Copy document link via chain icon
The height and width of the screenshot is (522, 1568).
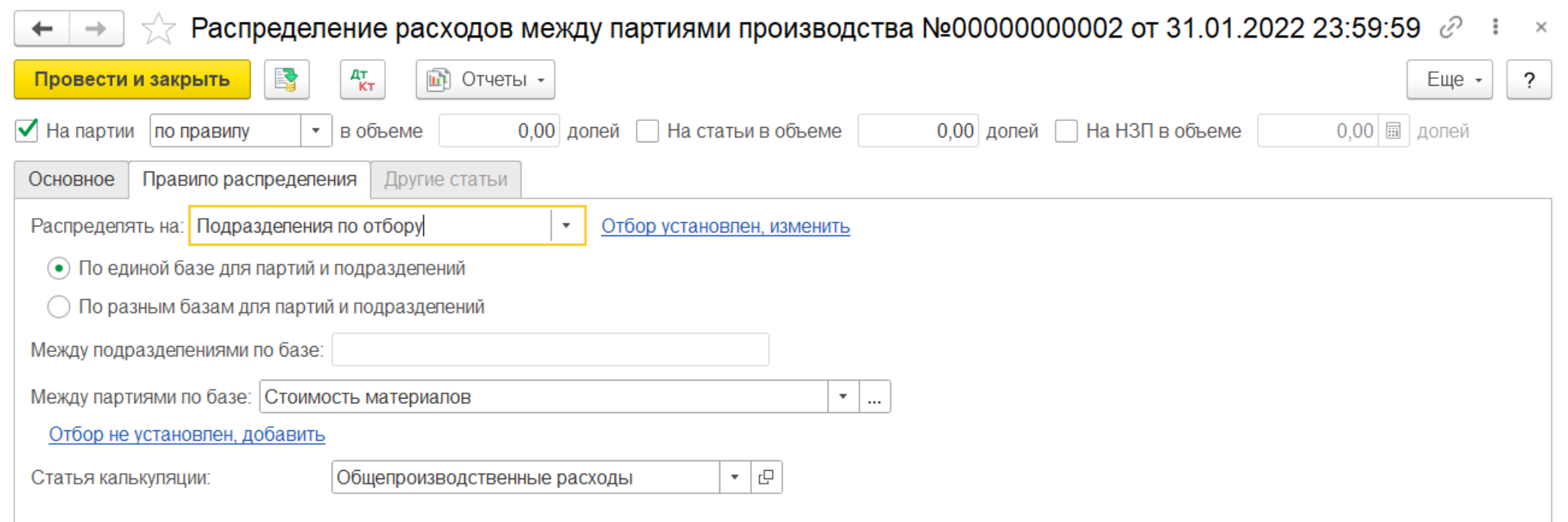pyautogui.click(x=1450, y=28)
